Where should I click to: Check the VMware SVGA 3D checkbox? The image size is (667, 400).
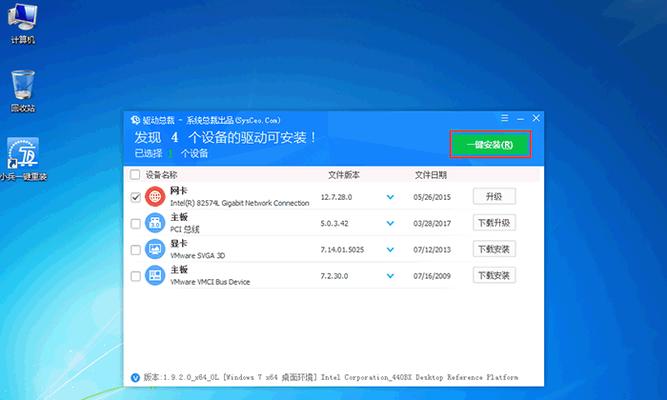pyautogui.click(x=135, y=250)
